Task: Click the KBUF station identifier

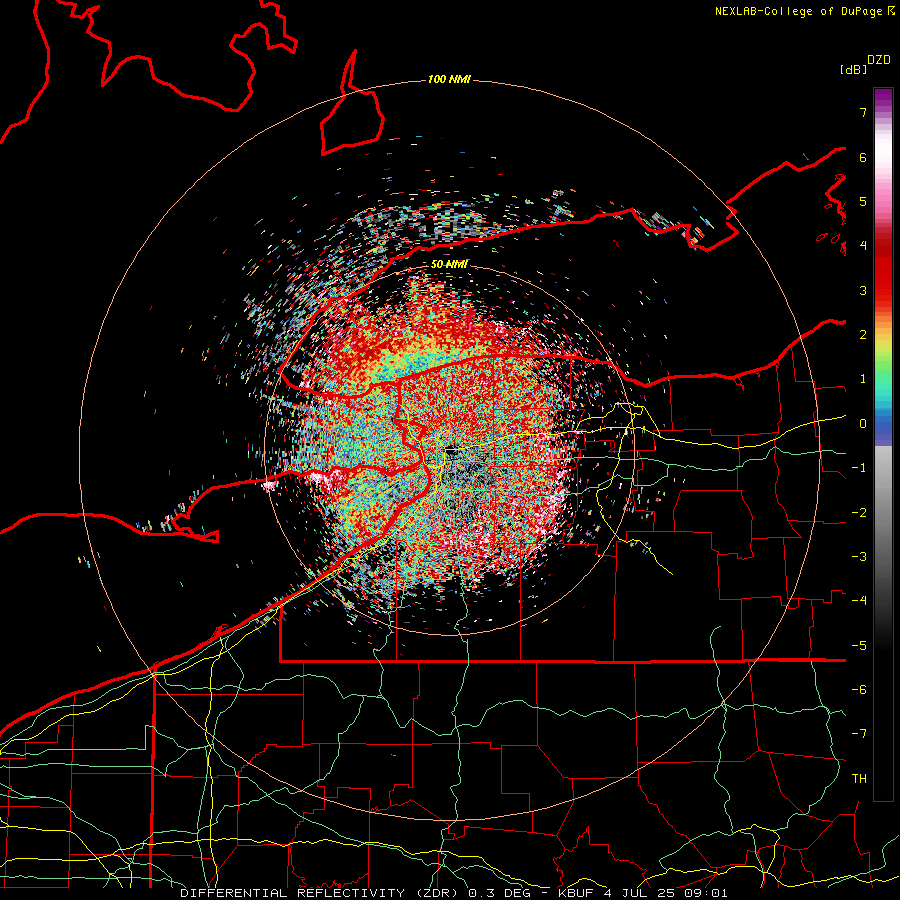Action: (x=575, y=893)
